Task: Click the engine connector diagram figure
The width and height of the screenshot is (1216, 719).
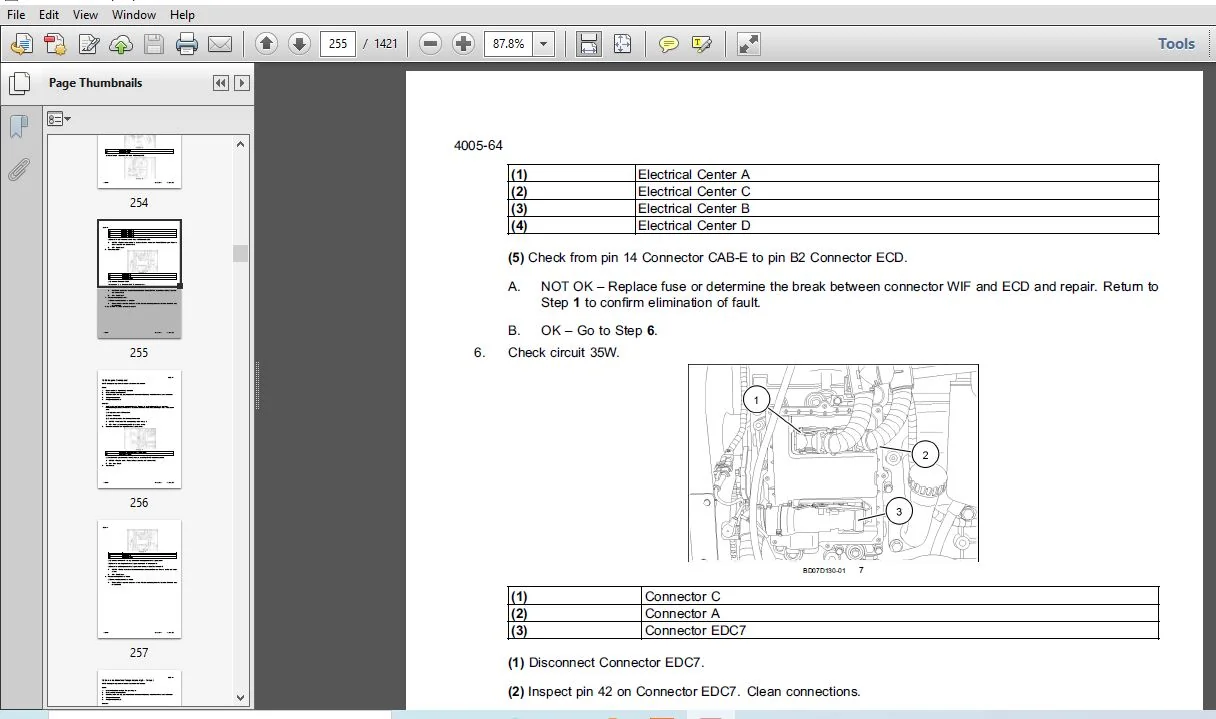Action: (x=833, y=463)
